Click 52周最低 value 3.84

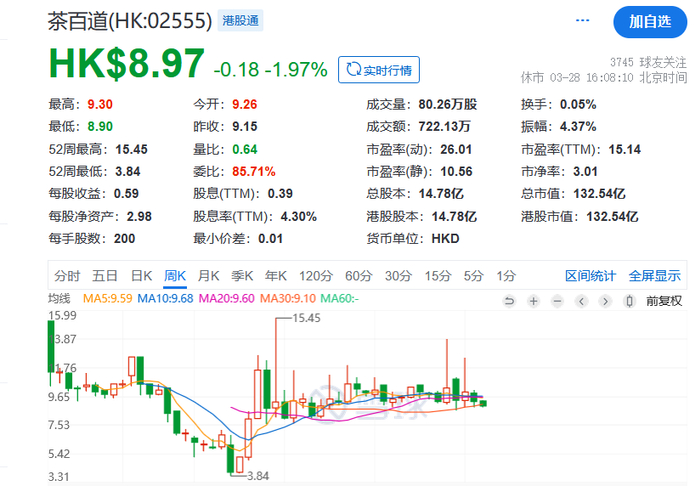(128, 172)
